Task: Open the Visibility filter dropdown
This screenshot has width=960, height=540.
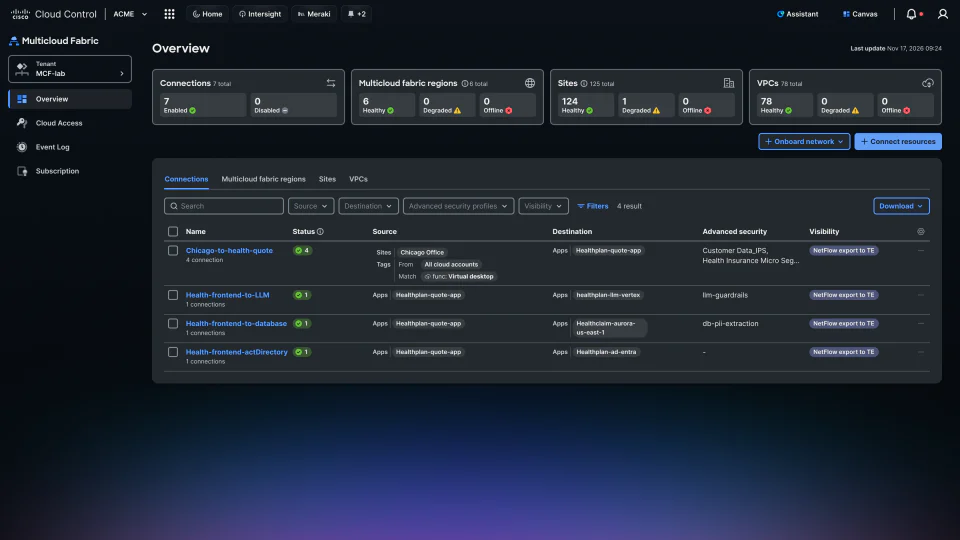Action: click(x=543, y=206)
